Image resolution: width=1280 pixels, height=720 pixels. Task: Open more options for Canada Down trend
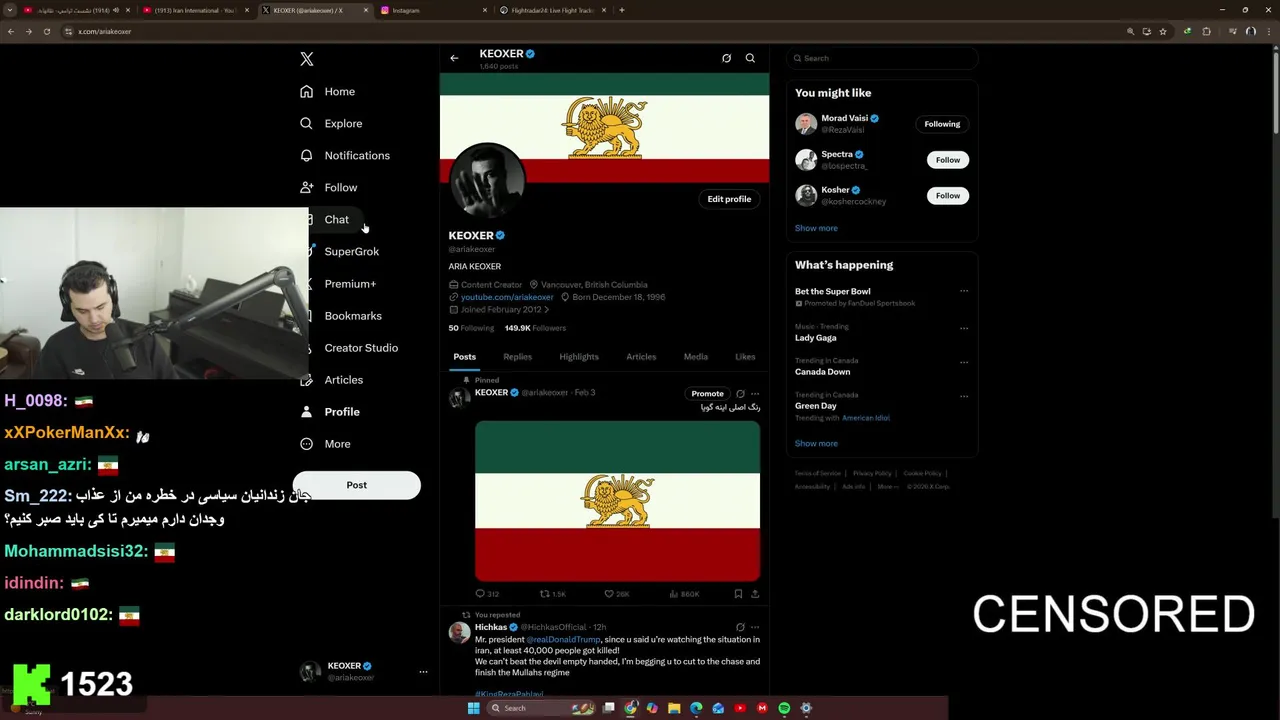[964, 361]
